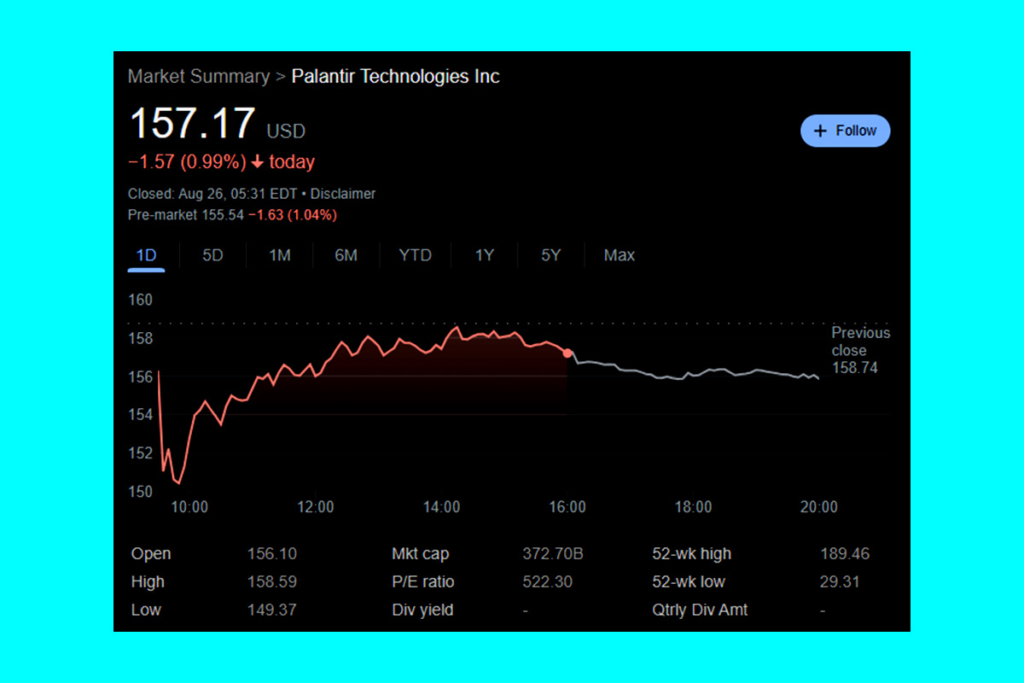Select the YTD range tab
This screenshot has height=683, width=1024.
click(x=415, y=255)
